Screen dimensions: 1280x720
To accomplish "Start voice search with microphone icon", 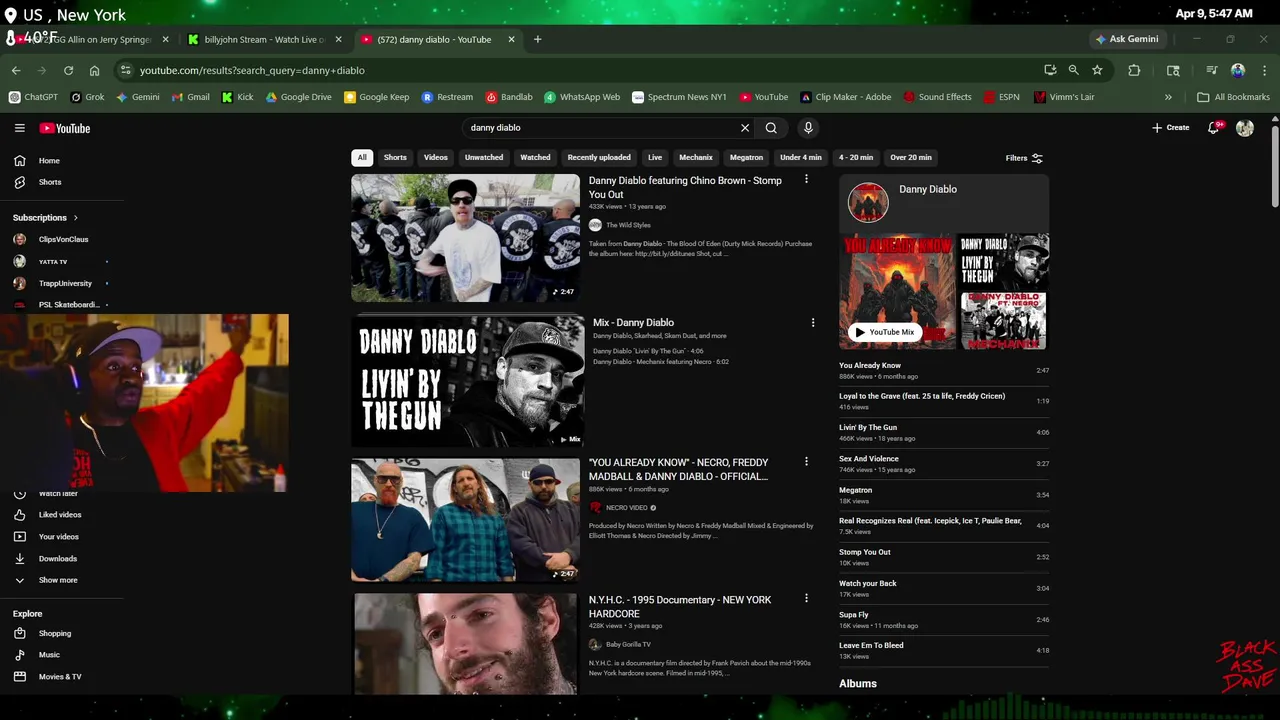I will pyautogui.click(x=808, y=128).
